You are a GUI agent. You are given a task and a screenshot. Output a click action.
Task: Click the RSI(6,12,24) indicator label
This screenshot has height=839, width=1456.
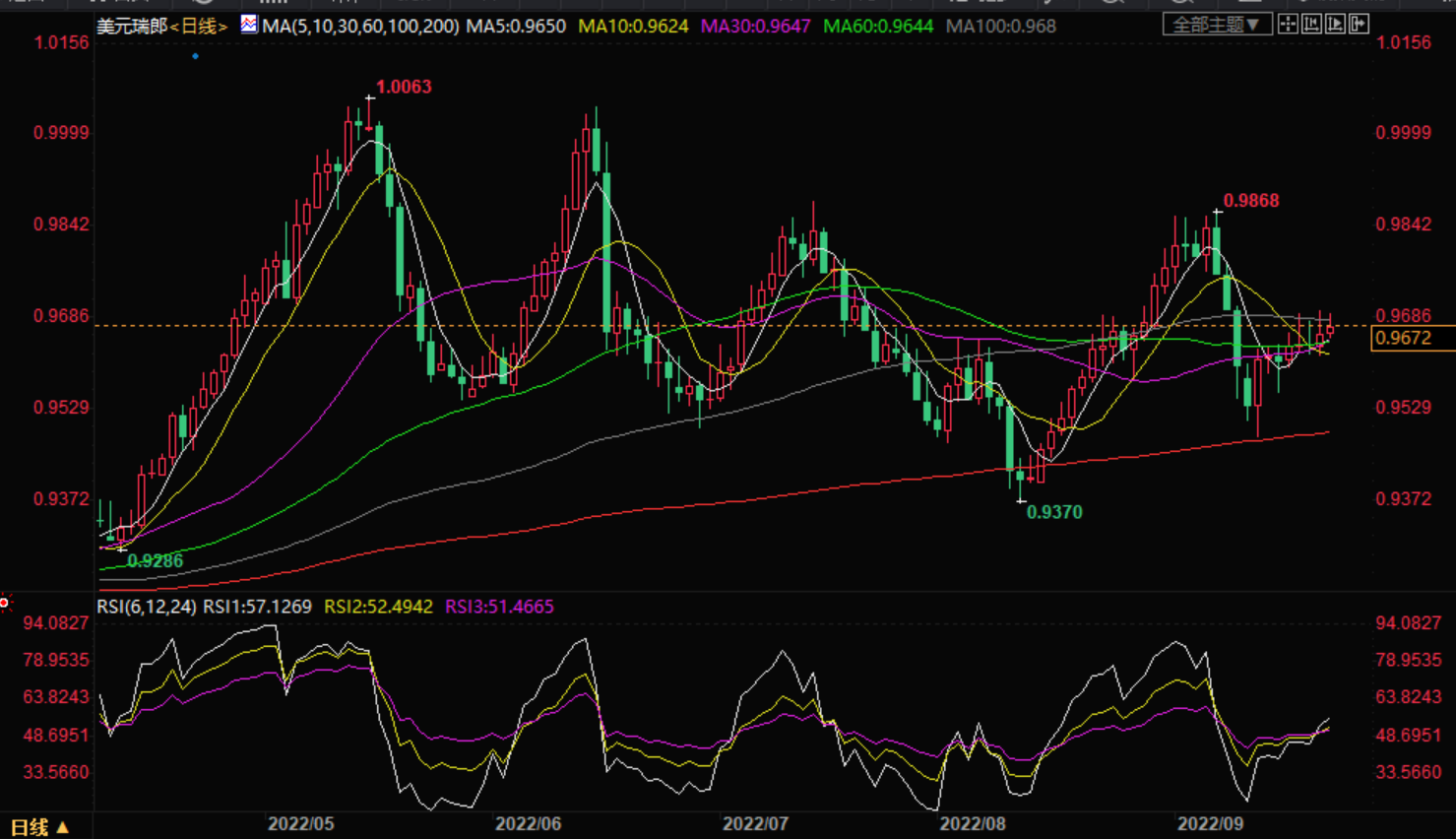[146, 607]
